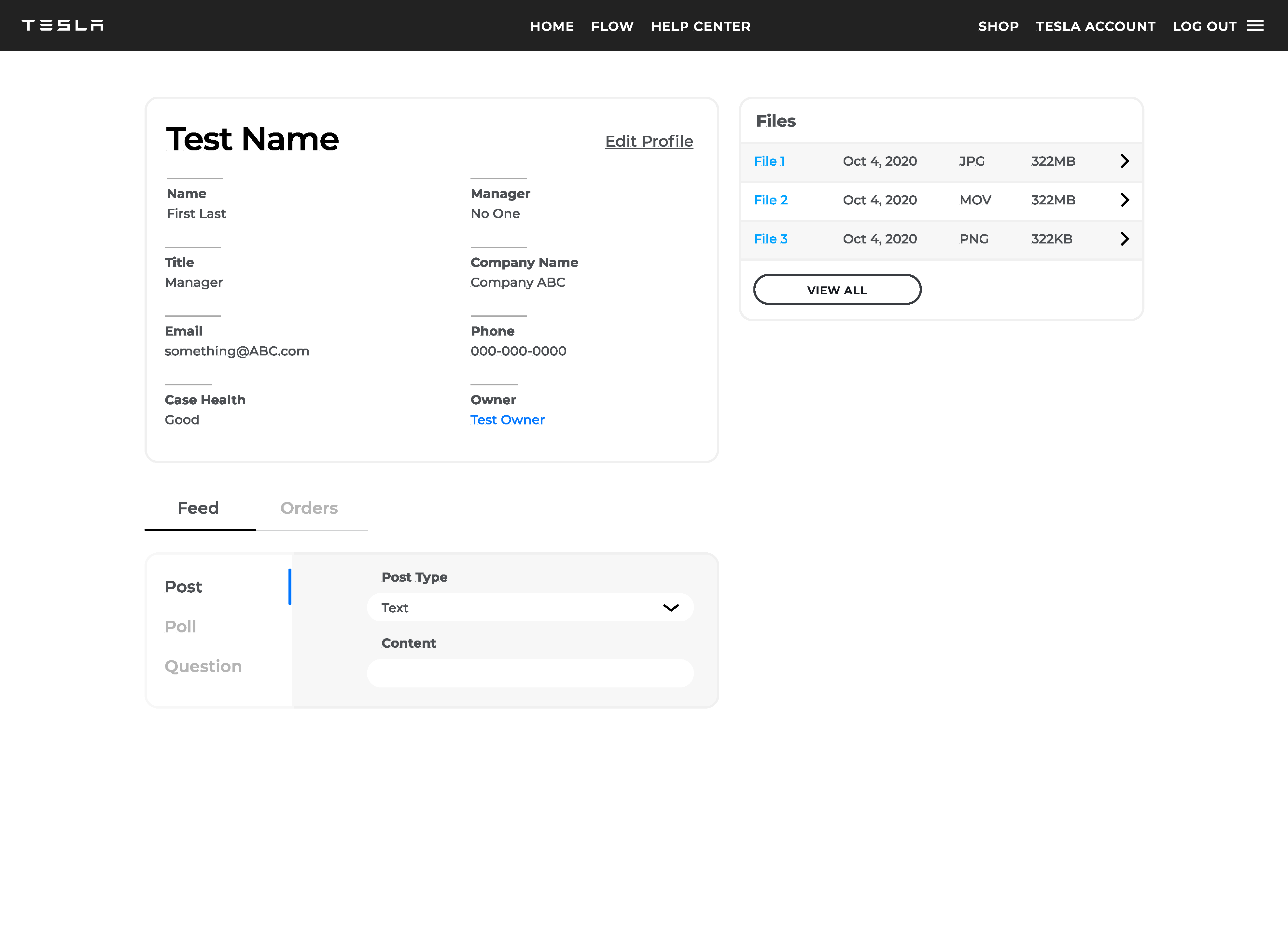Click the Edit Profile link
The image size is (1288, 926).
(x=649, y=141)
